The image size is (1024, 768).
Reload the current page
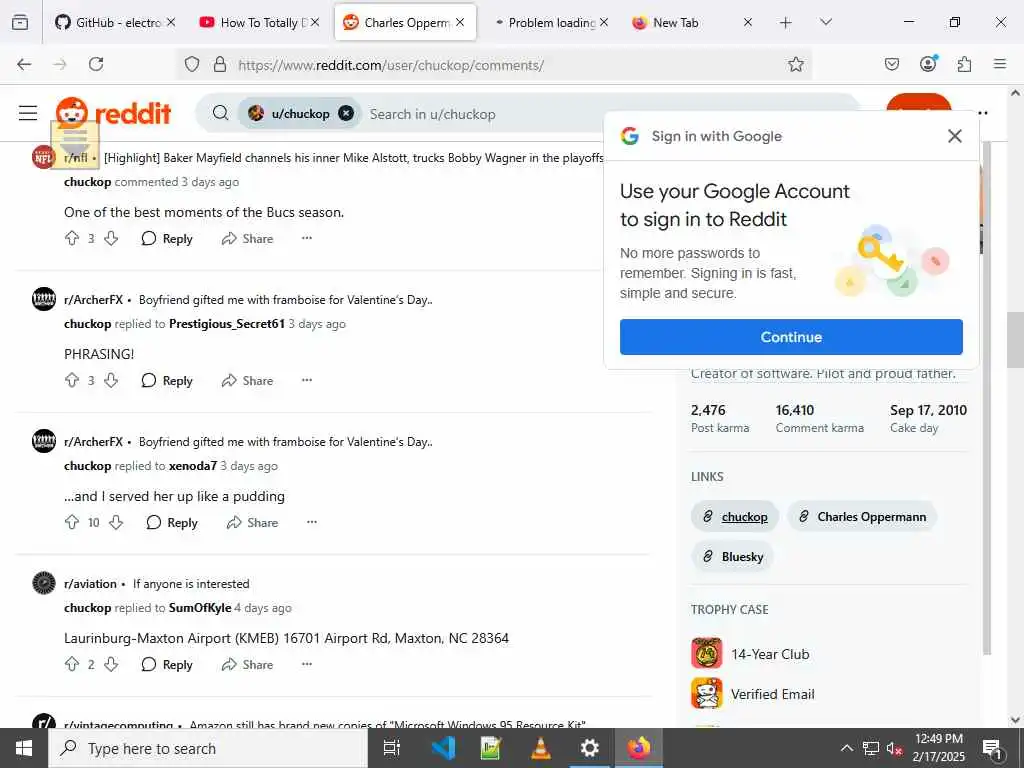click(96, 64)
